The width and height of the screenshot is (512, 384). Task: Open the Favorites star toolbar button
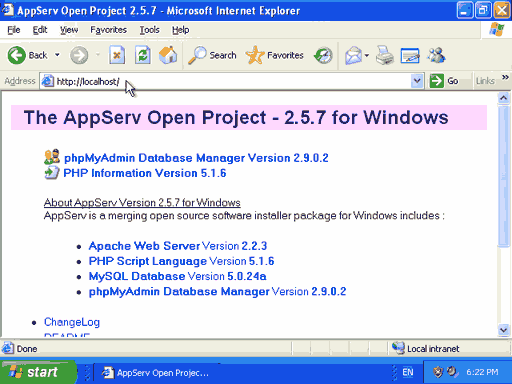tap(274, 55)
